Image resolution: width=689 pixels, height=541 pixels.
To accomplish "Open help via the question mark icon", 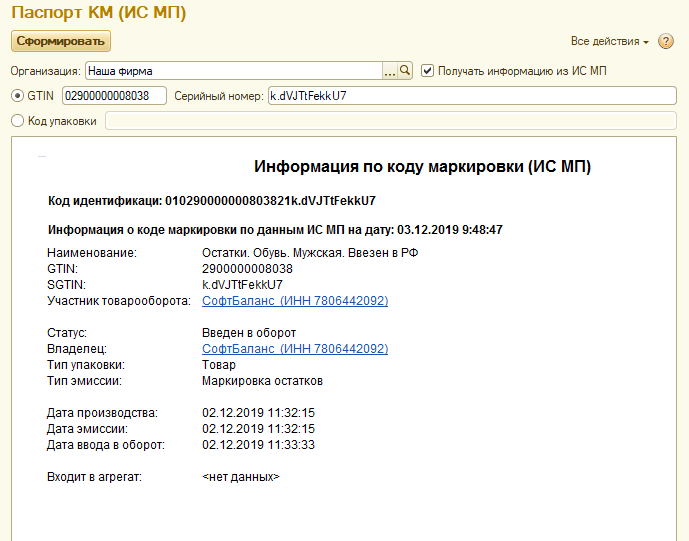I will coord(666,41).
